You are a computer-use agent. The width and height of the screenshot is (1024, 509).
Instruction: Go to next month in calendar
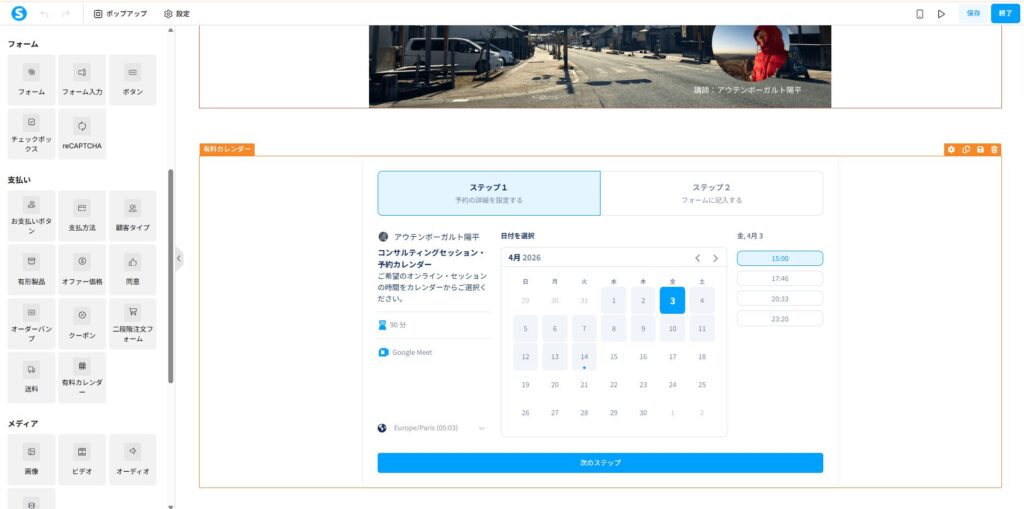[715, 258]
